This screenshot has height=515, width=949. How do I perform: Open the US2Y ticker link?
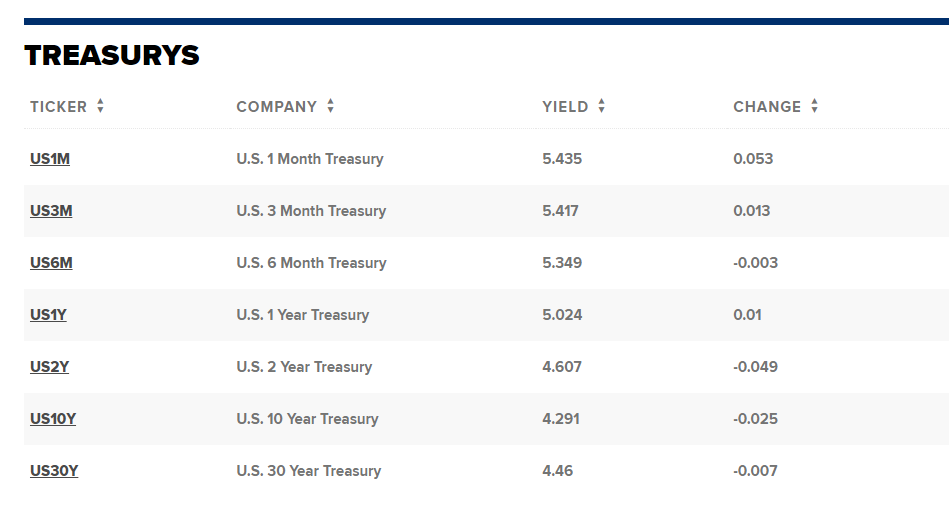coord(50,367)
